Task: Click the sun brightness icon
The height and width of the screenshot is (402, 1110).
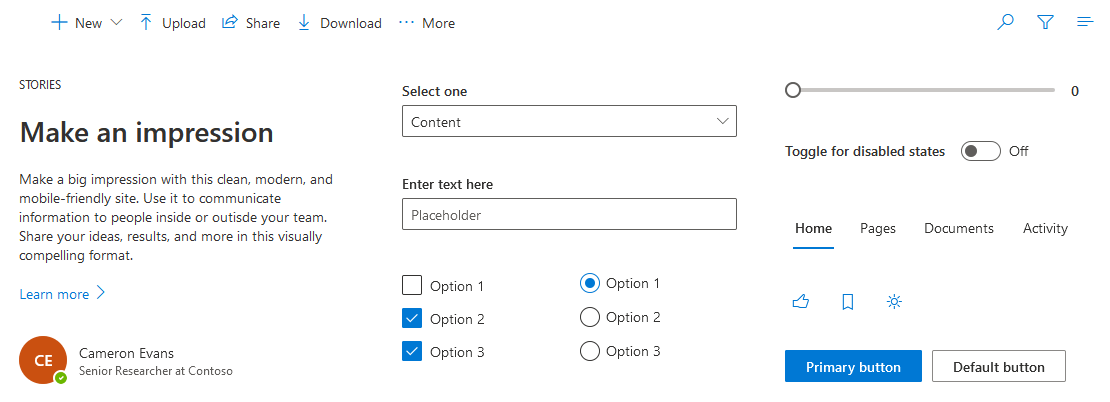Action: pyautogui.click(x=895, y=301)
